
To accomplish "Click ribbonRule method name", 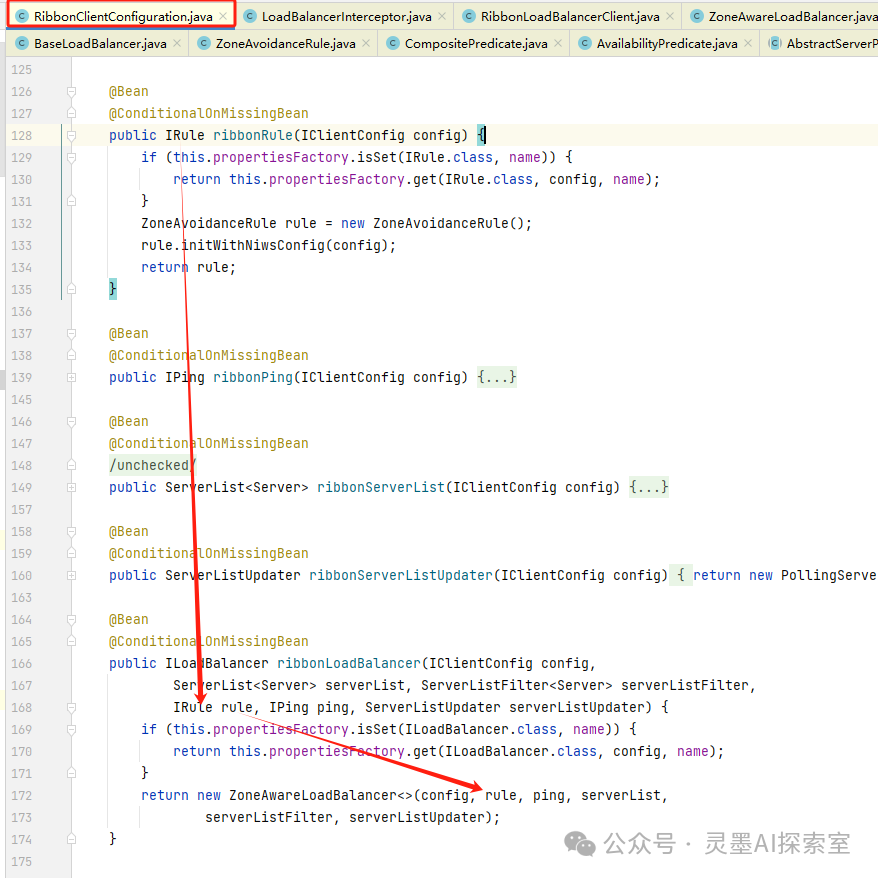I will coord(253,136).
